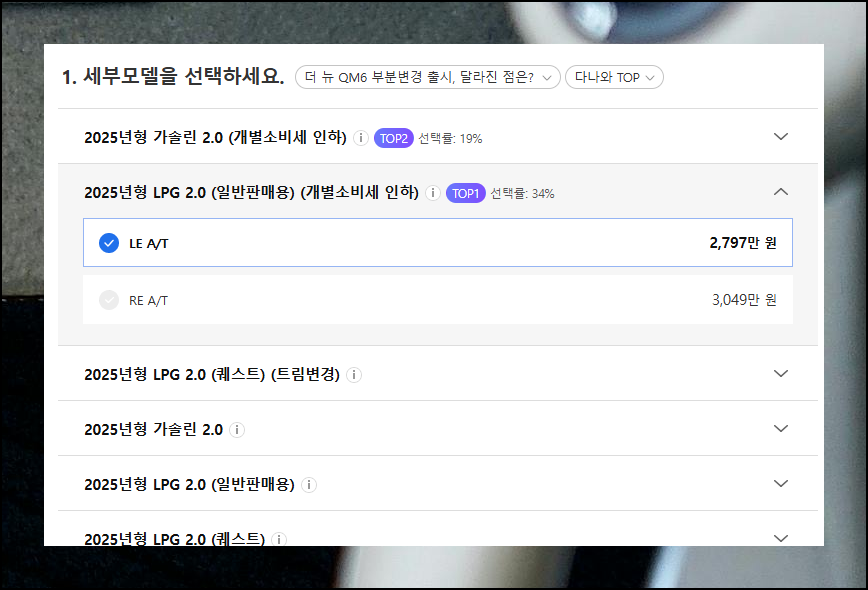The image size is (868, 590).
Task: Click 선택률: 19% text
Action: tap(450, 138)
